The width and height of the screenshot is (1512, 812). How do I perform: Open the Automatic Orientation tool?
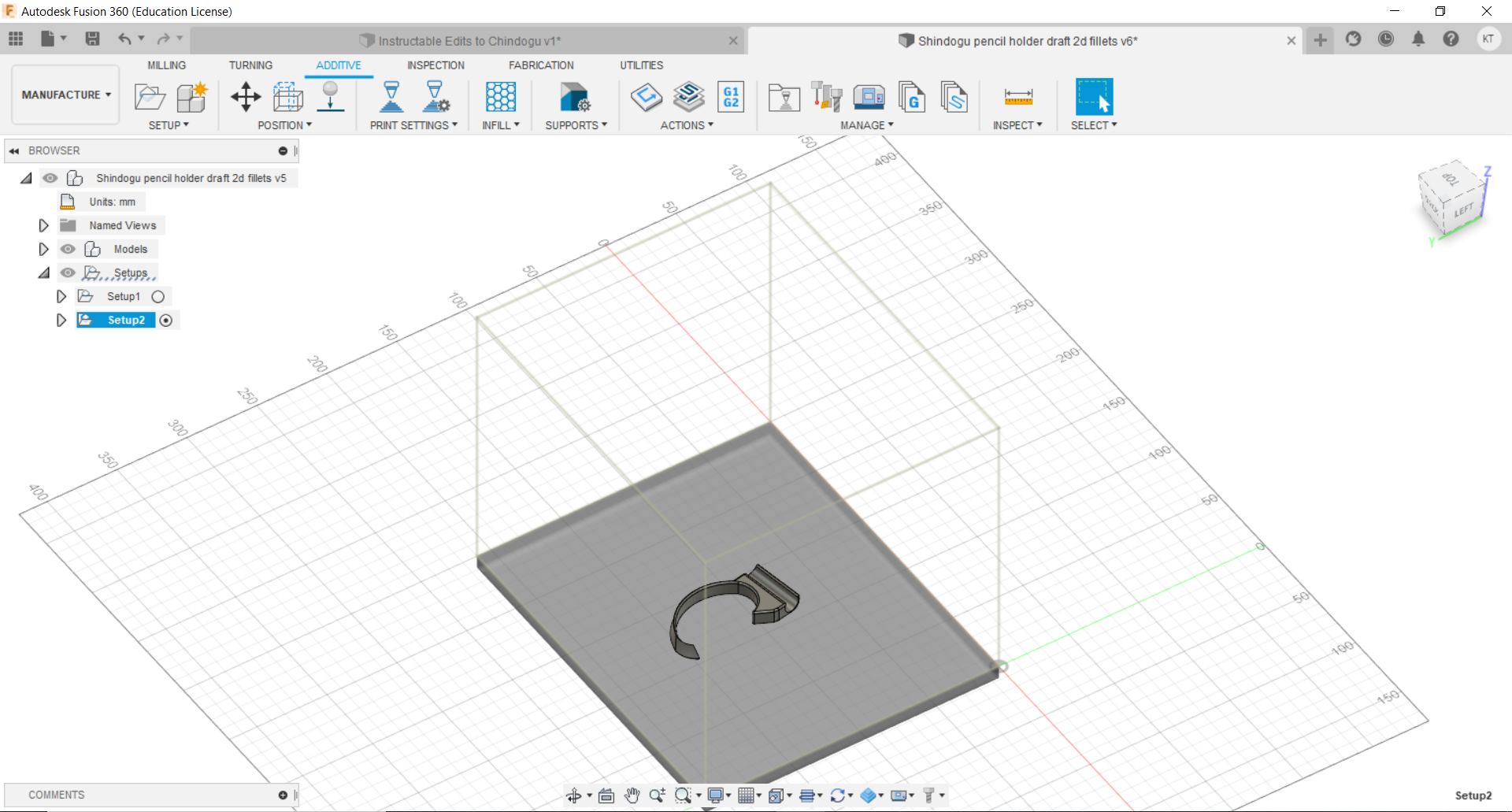pyautogui.click(x=287, y=97)
